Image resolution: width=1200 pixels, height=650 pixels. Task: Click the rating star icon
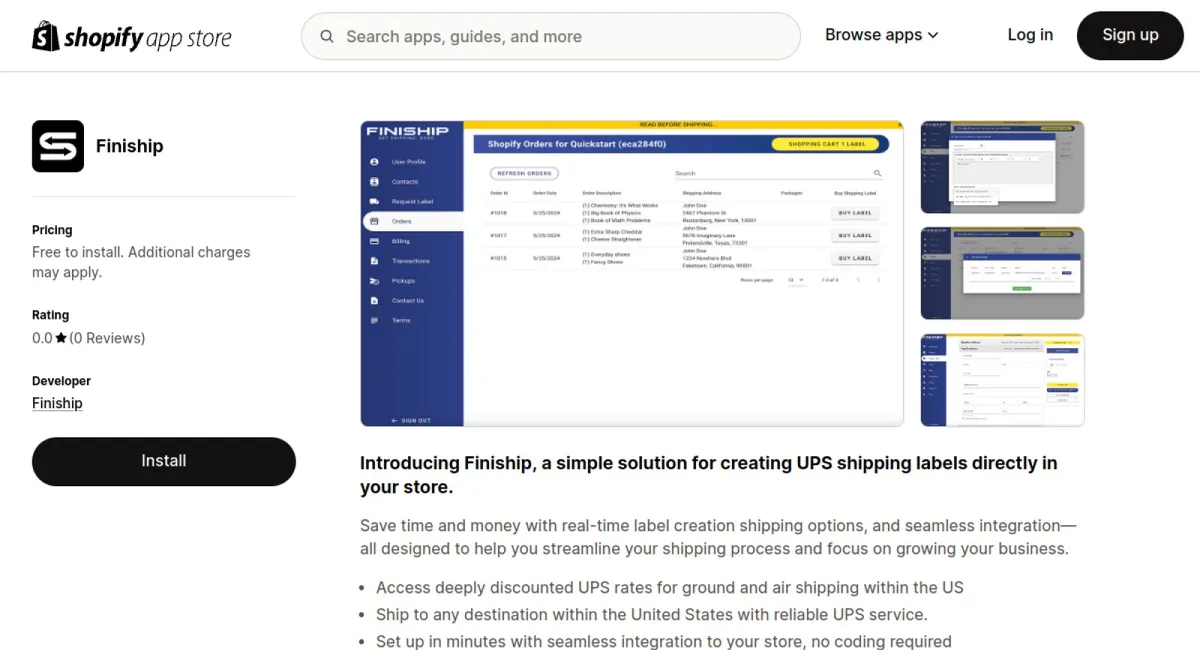tap(61, 338)
